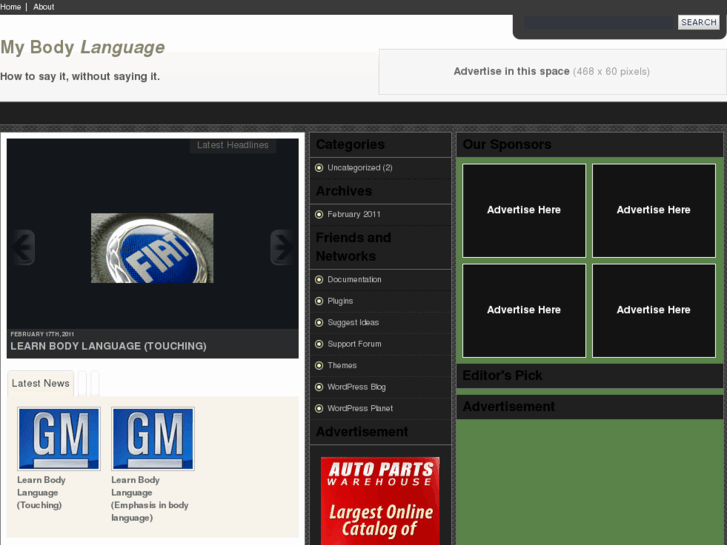Click the first GM thumbnail for Touching post
The height and width of the screenshot is (545, 727).
[59, 439]
